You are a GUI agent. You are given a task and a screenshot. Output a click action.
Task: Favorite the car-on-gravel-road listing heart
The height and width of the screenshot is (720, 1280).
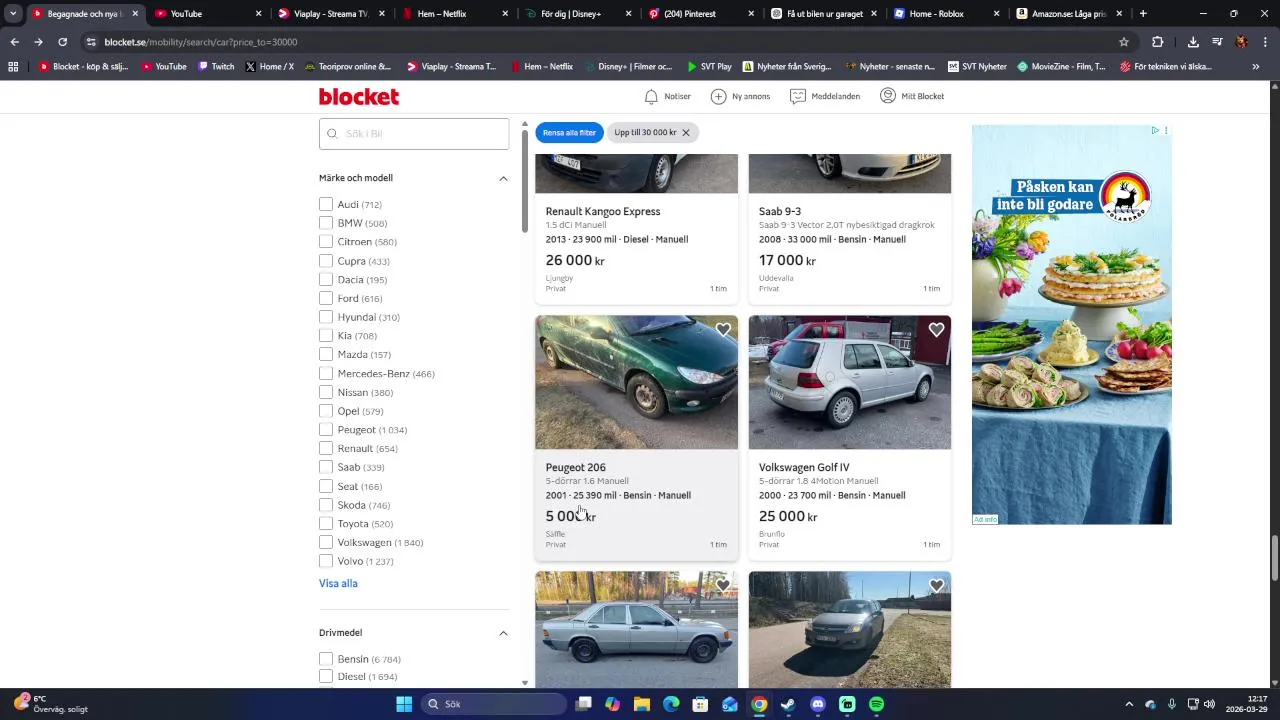pos(936,586)
